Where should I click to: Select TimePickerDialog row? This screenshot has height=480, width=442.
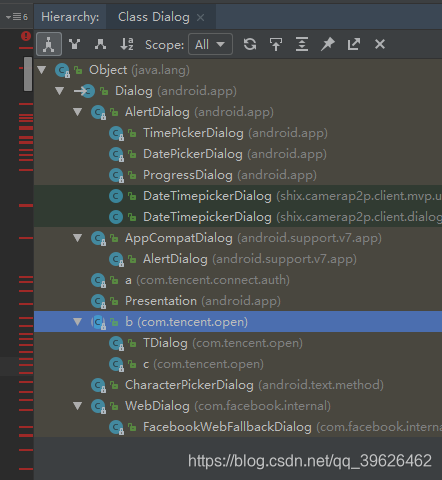[x=238, y=133]
